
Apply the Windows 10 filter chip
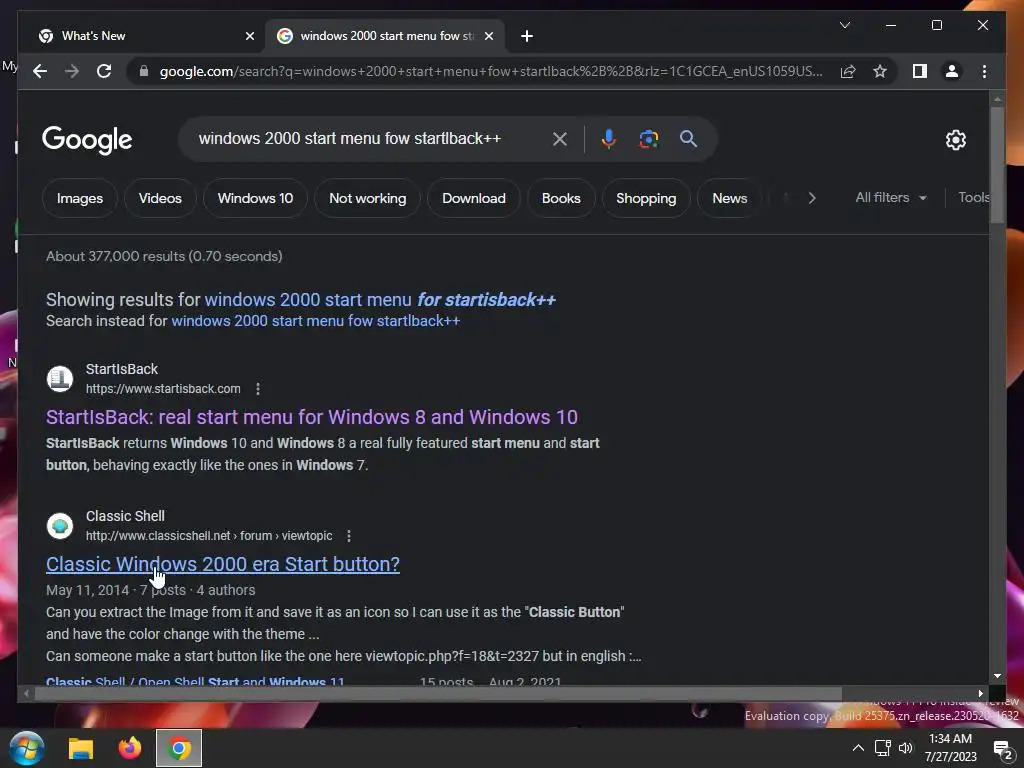255,198
